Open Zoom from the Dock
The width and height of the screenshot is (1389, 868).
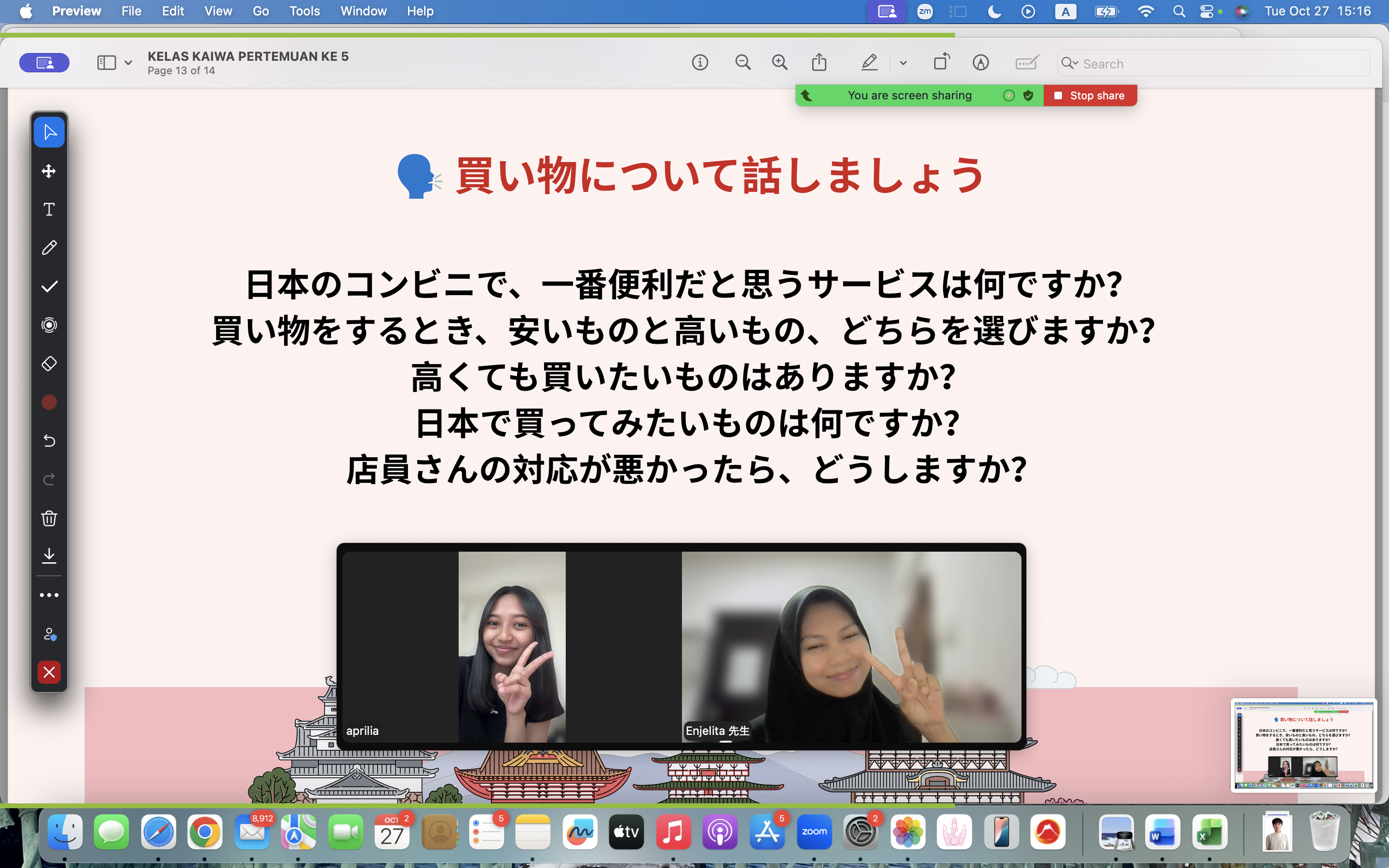pos(814,832)
